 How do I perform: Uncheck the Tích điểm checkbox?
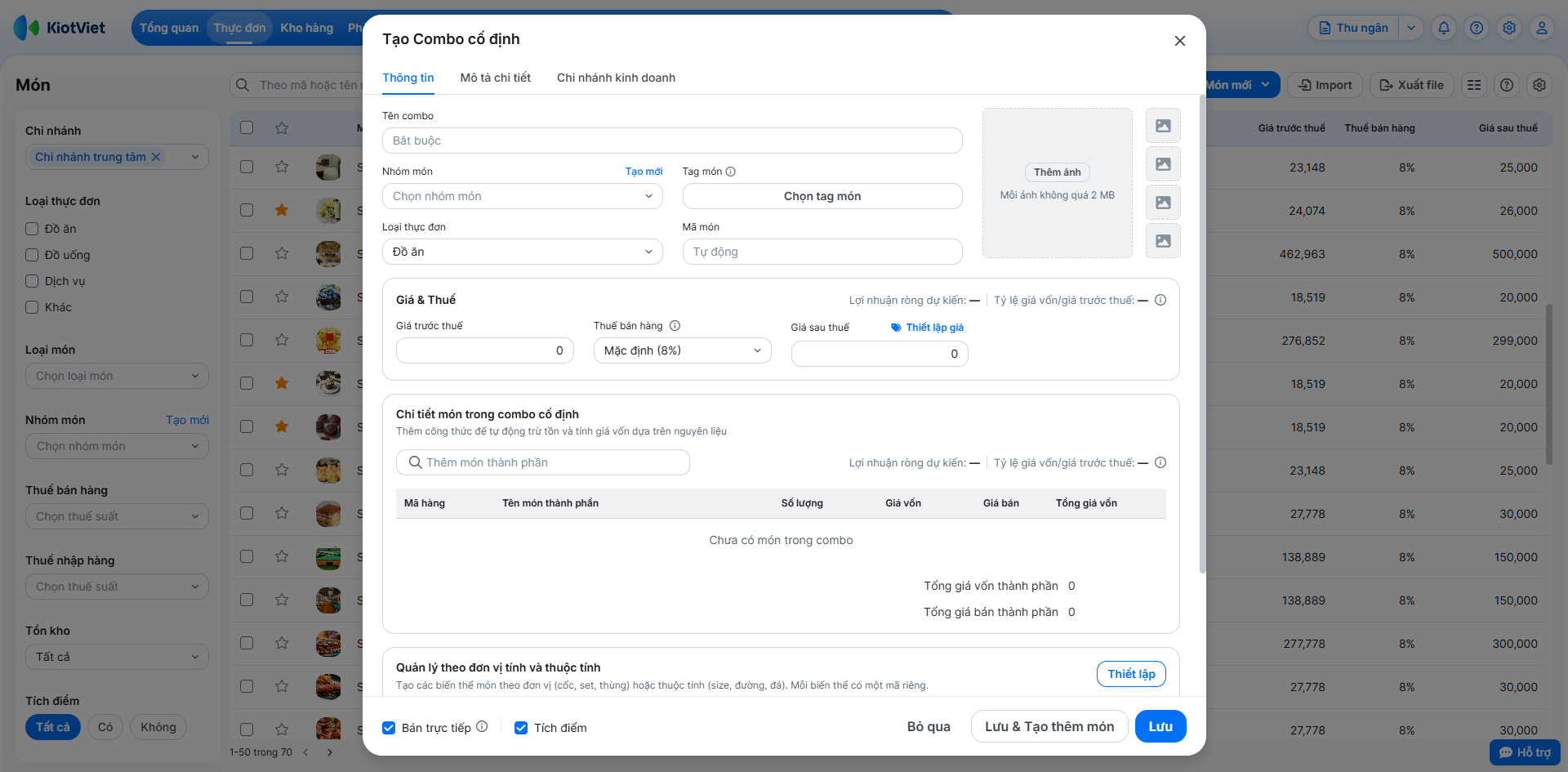click(x=521, y=728)
